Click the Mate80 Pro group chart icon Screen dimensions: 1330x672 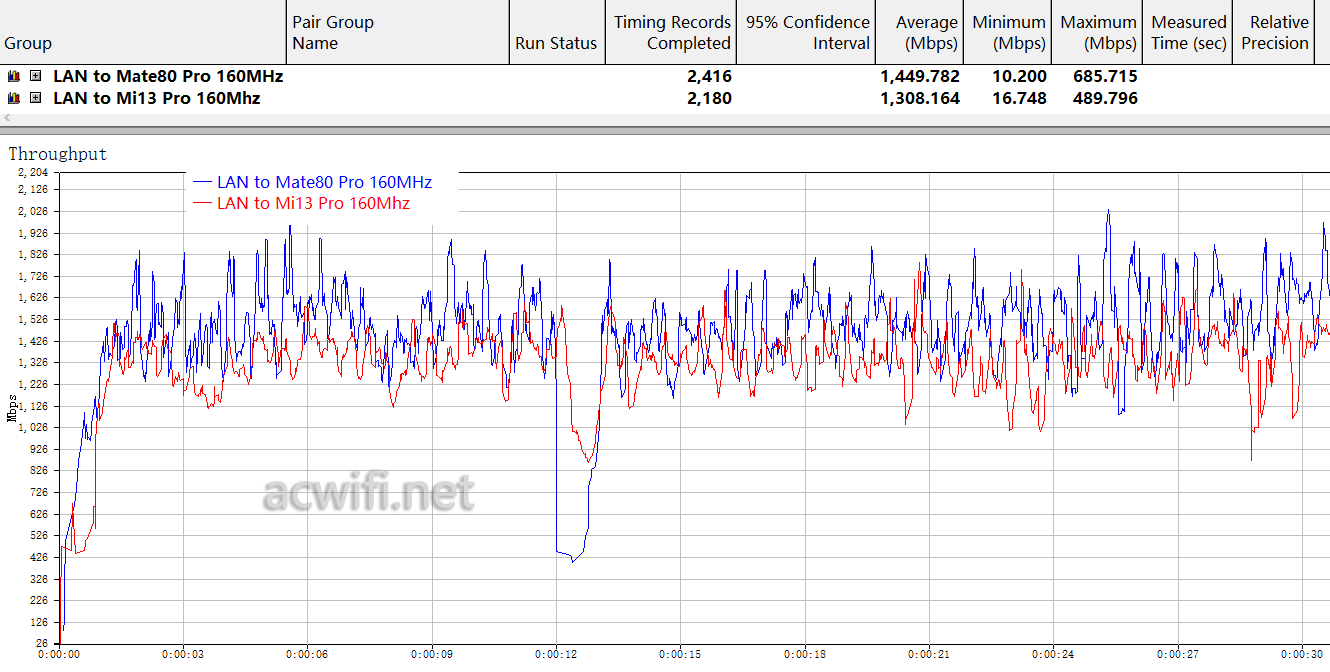(x=14, y=76)
